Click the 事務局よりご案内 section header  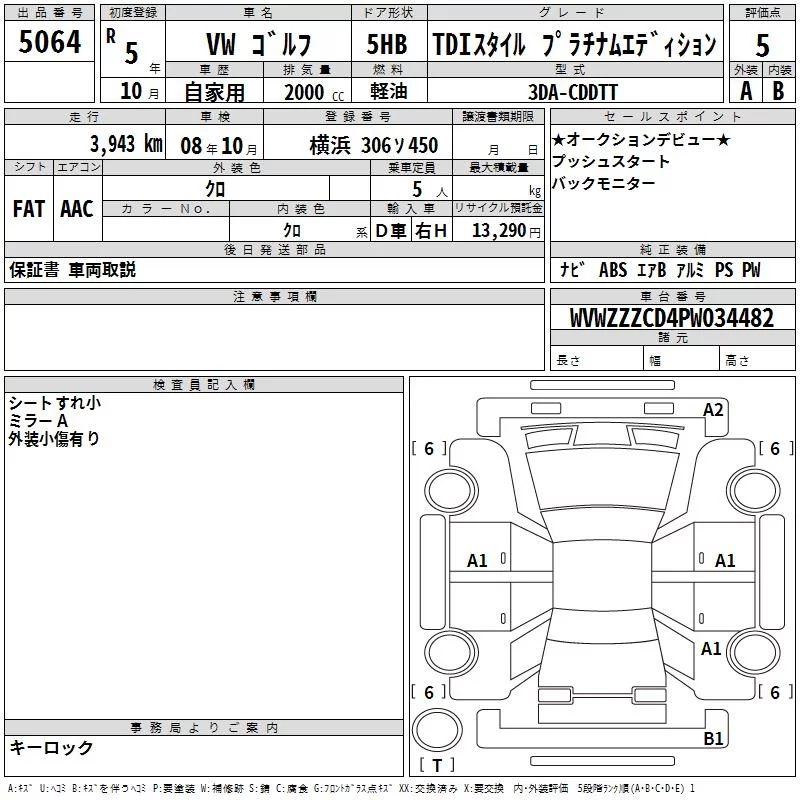coord(204,728)
